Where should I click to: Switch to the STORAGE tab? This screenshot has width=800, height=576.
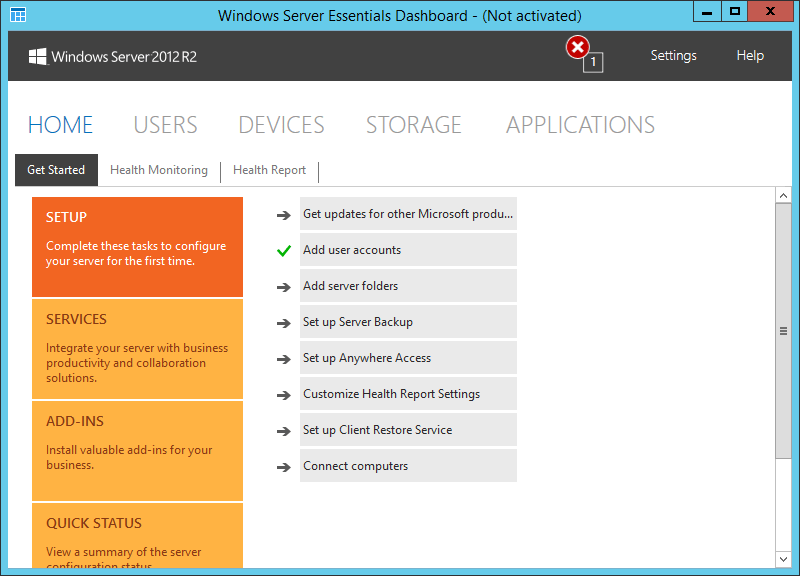tap(414, 124)
